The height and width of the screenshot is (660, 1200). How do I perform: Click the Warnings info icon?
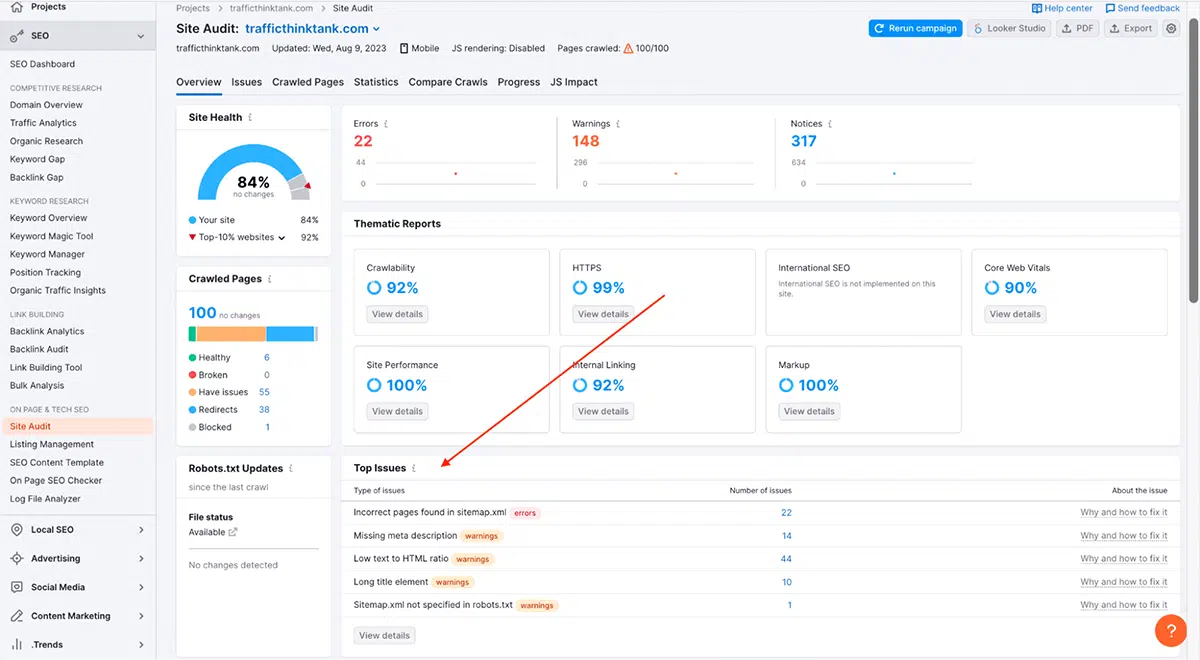tap(618, 124)
